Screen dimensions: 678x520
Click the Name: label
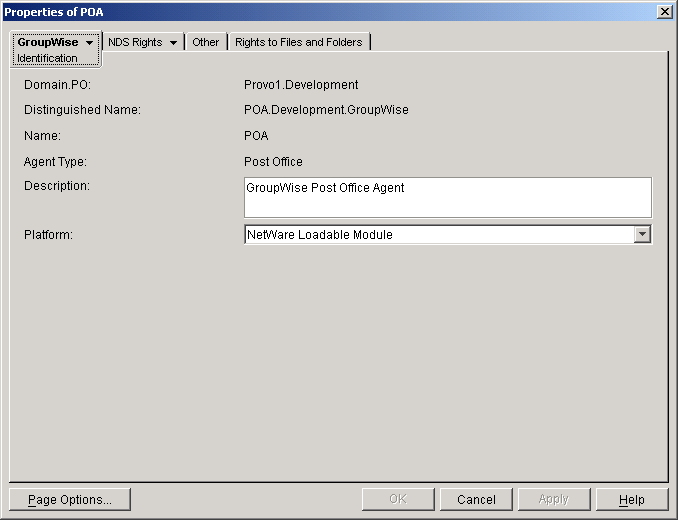(x=42, y=136)
